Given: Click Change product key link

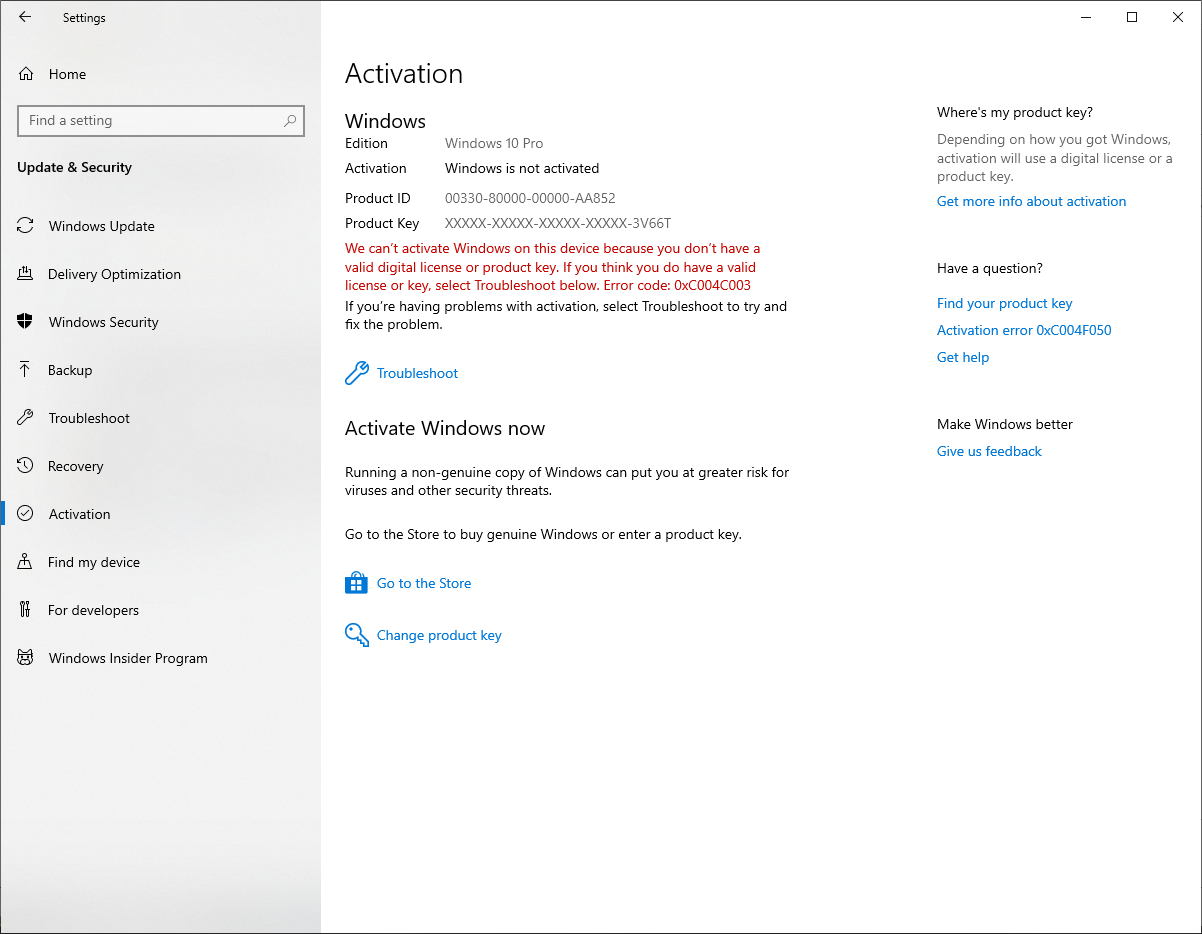Looking at the screenshot, I should 439,635.
